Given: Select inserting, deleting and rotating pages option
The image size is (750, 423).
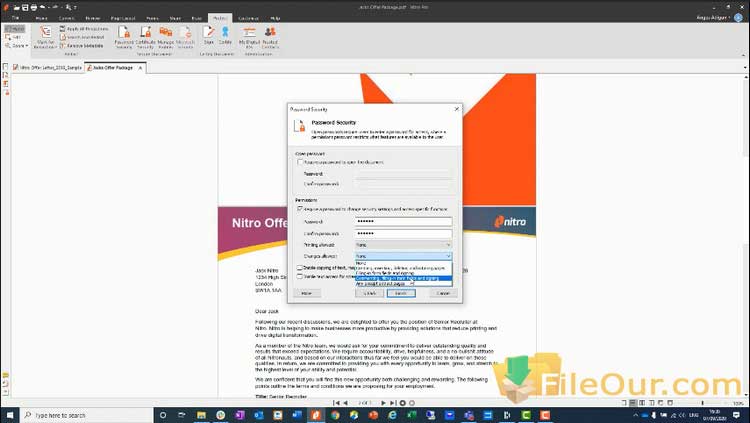Looking at the screenshot, I should click(x=403, y=268).
